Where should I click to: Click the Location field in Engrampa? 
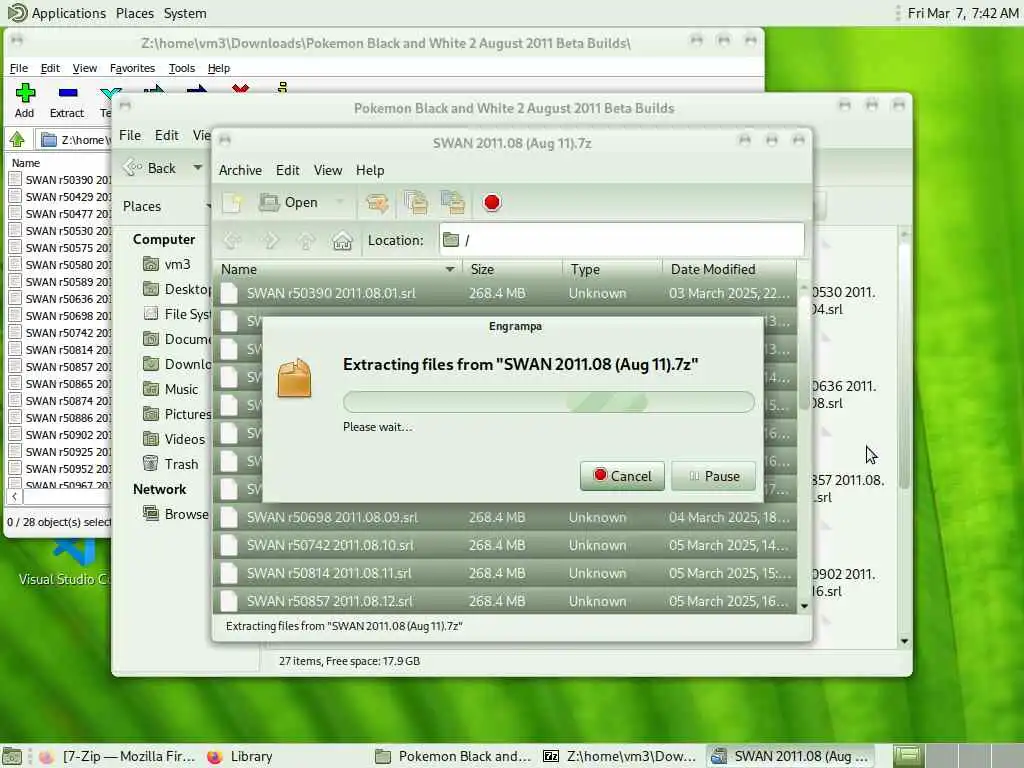(x=622, y=240)
